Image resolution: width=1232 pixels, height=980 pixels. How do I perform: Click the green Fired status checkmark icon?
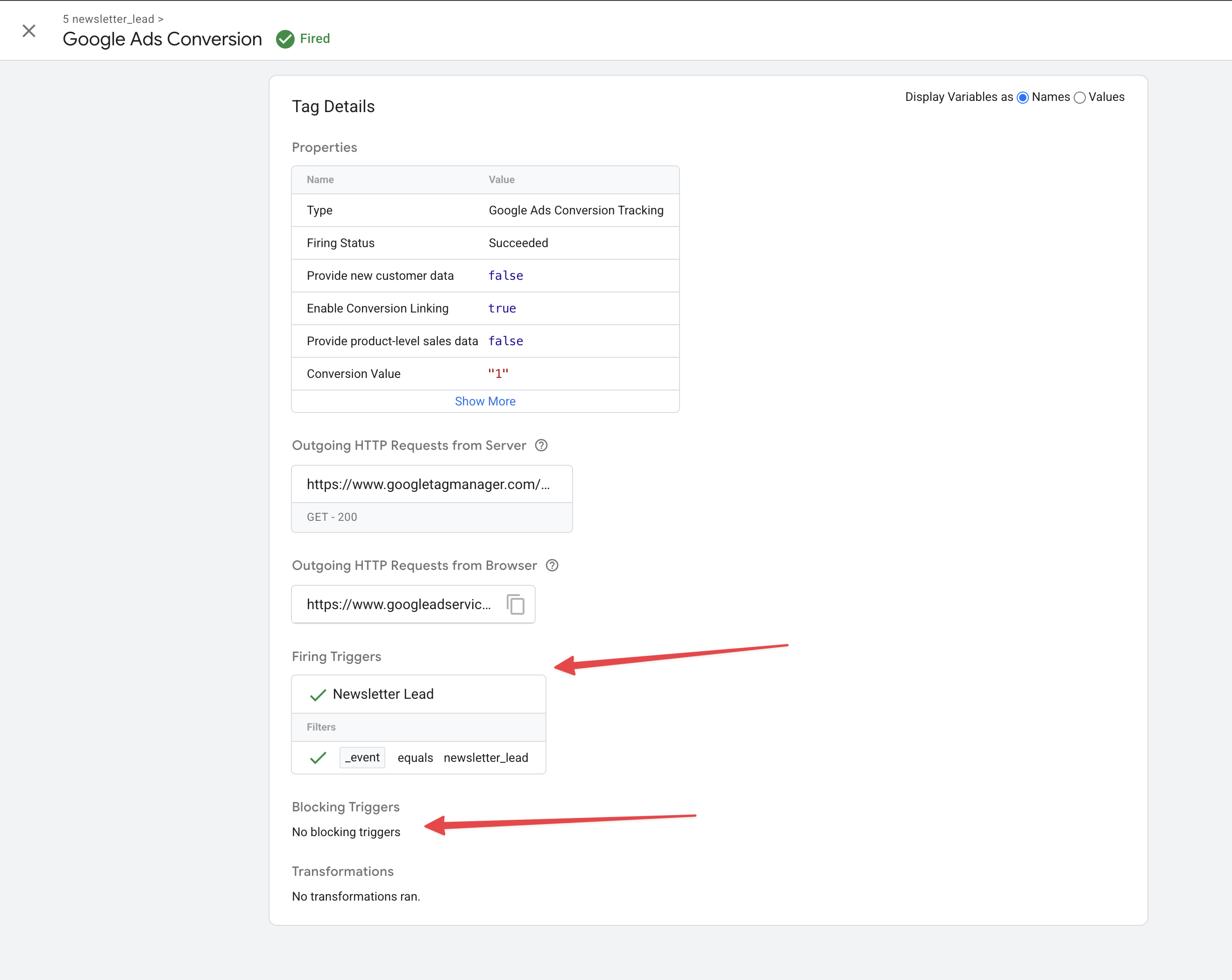pos(284,39)
